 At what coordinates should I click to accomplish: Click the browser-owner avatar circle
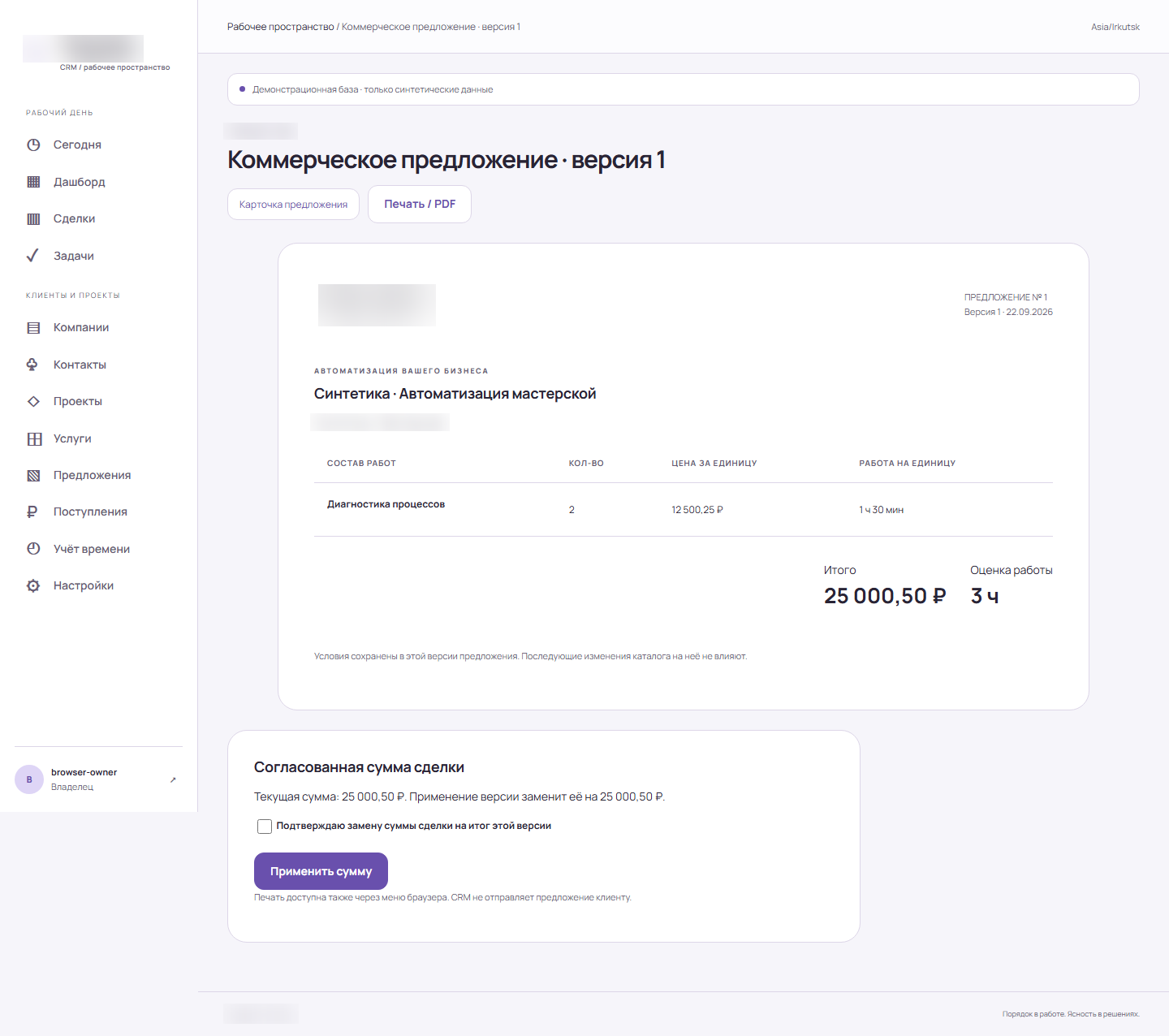point(29,779)
